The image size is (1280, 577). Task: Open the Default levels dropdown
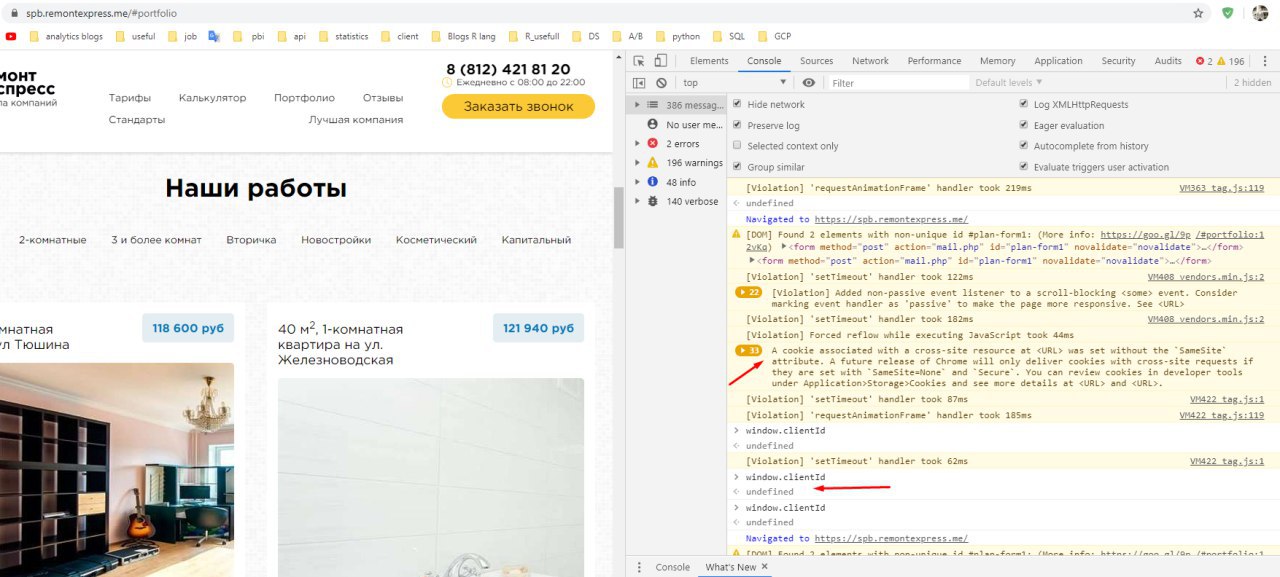point(1008,83)
